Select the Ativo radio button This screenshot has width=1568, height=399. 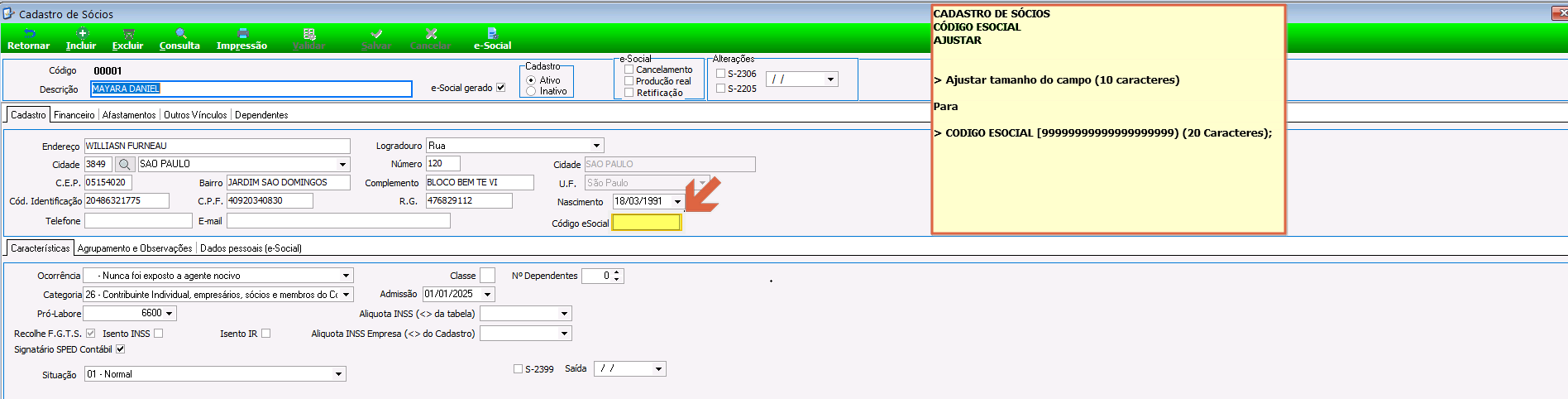[531, 80]
